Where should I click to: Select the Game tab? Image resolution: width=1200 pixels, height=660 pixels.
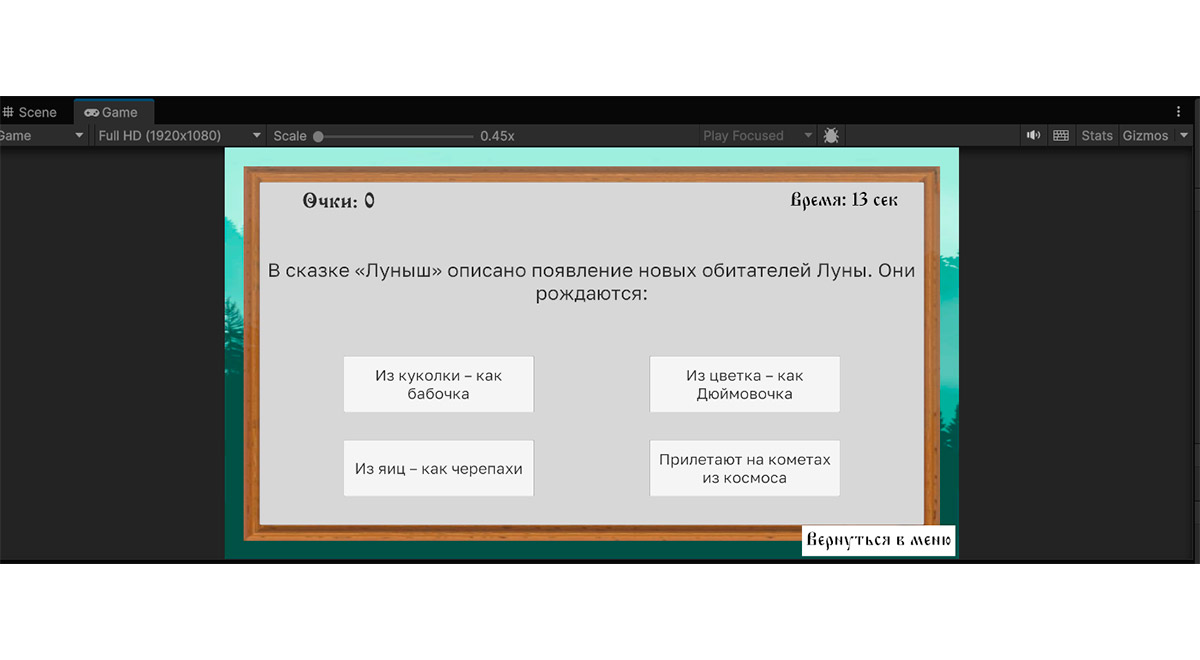tap(119, 113)
